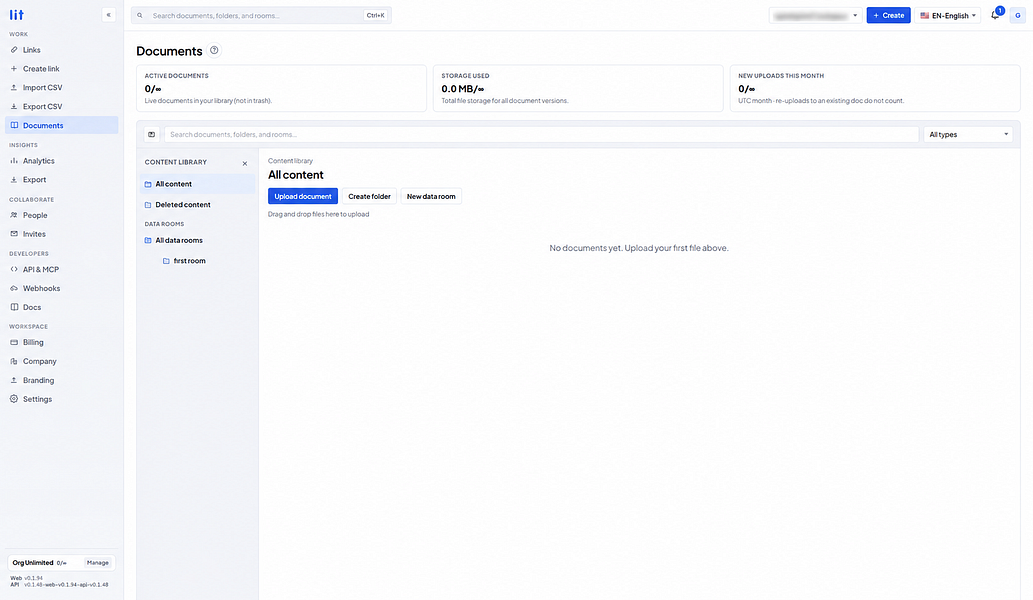Focus the documents panel search field

tap(542, 134)
